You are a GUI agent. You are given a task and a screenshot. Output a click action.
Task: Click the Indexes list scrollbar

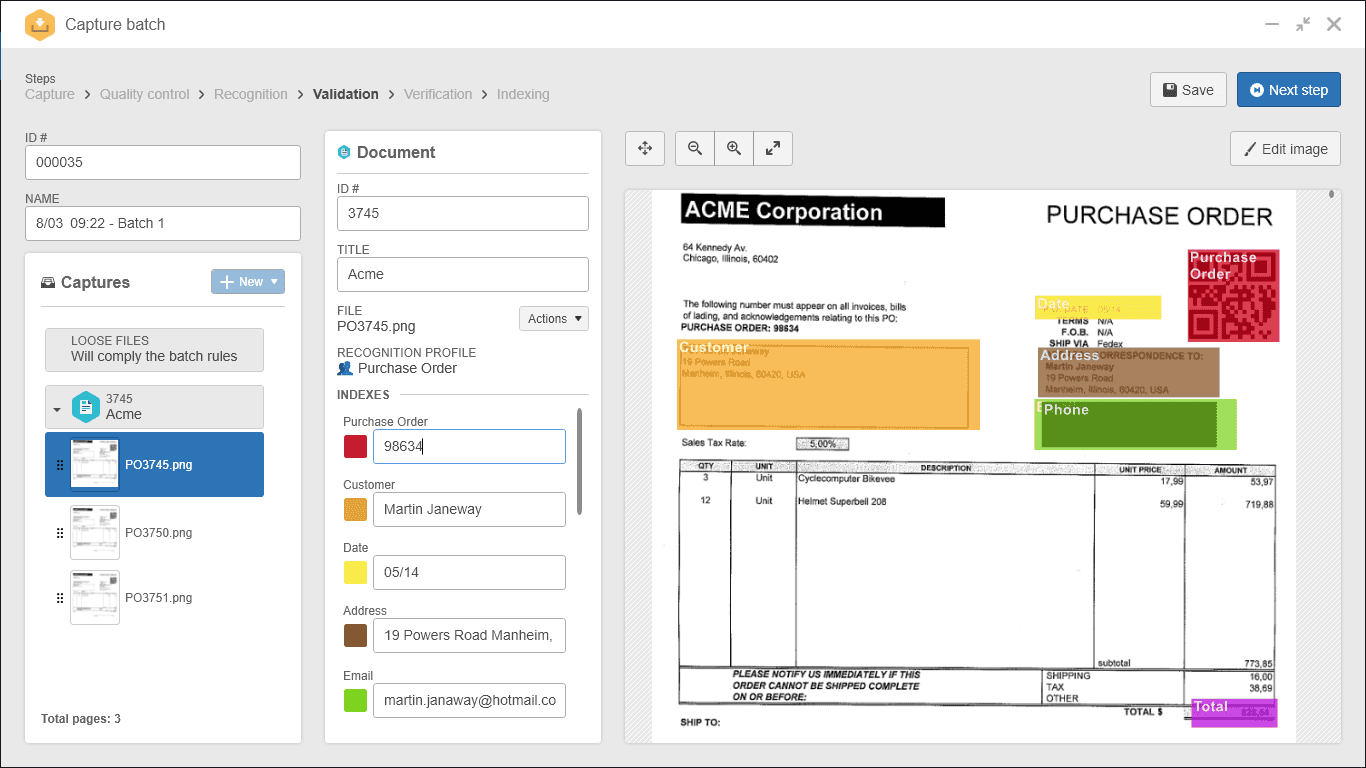point(579,461)
